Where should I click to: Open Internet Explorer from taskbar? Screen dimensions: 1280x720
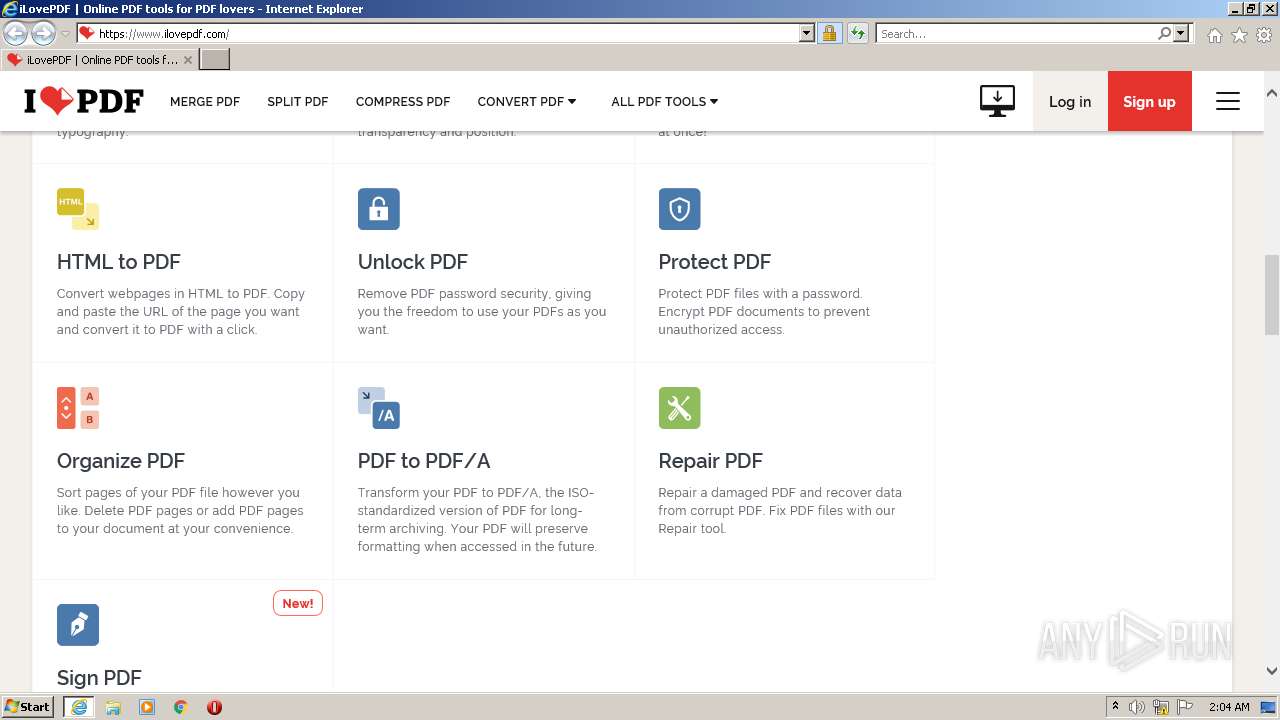pyautogui.click(x=79, y=707)
